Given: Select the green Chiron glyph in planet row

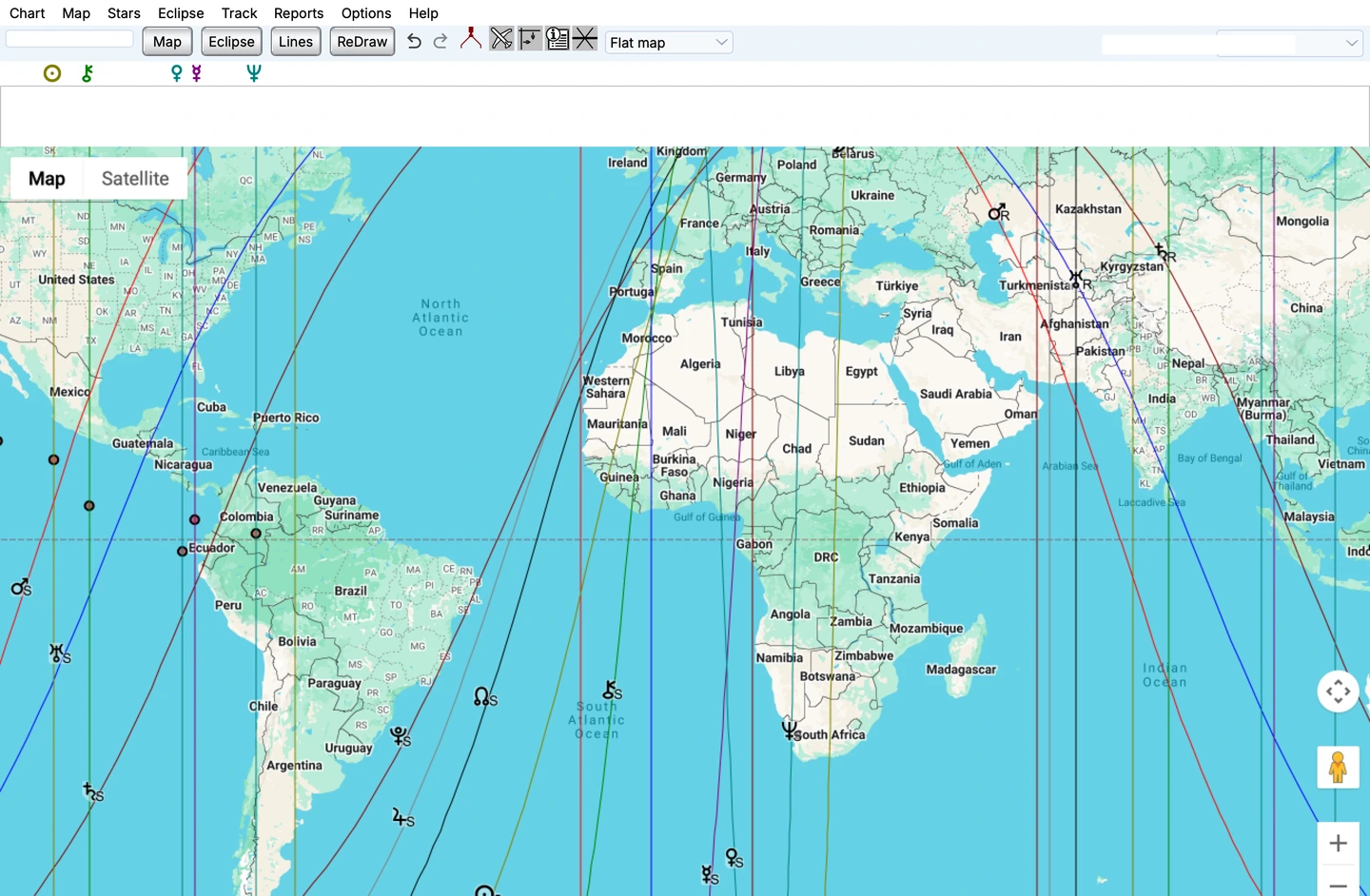Looking at the screenshot, I should click(88, 73).
